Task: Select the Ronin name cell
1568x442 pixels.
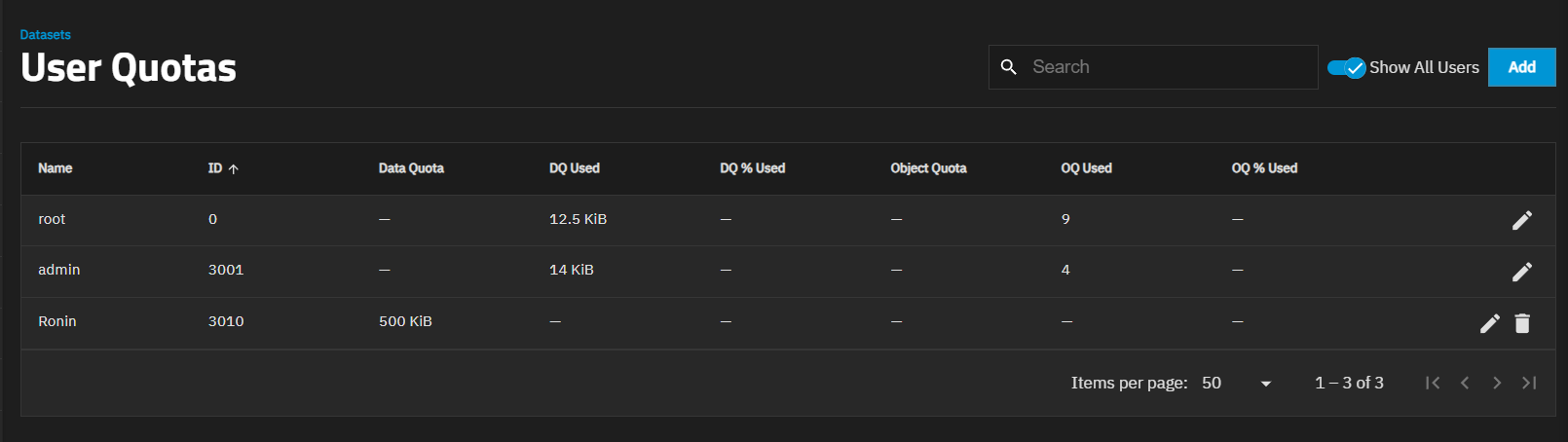Action: [57, 321]
